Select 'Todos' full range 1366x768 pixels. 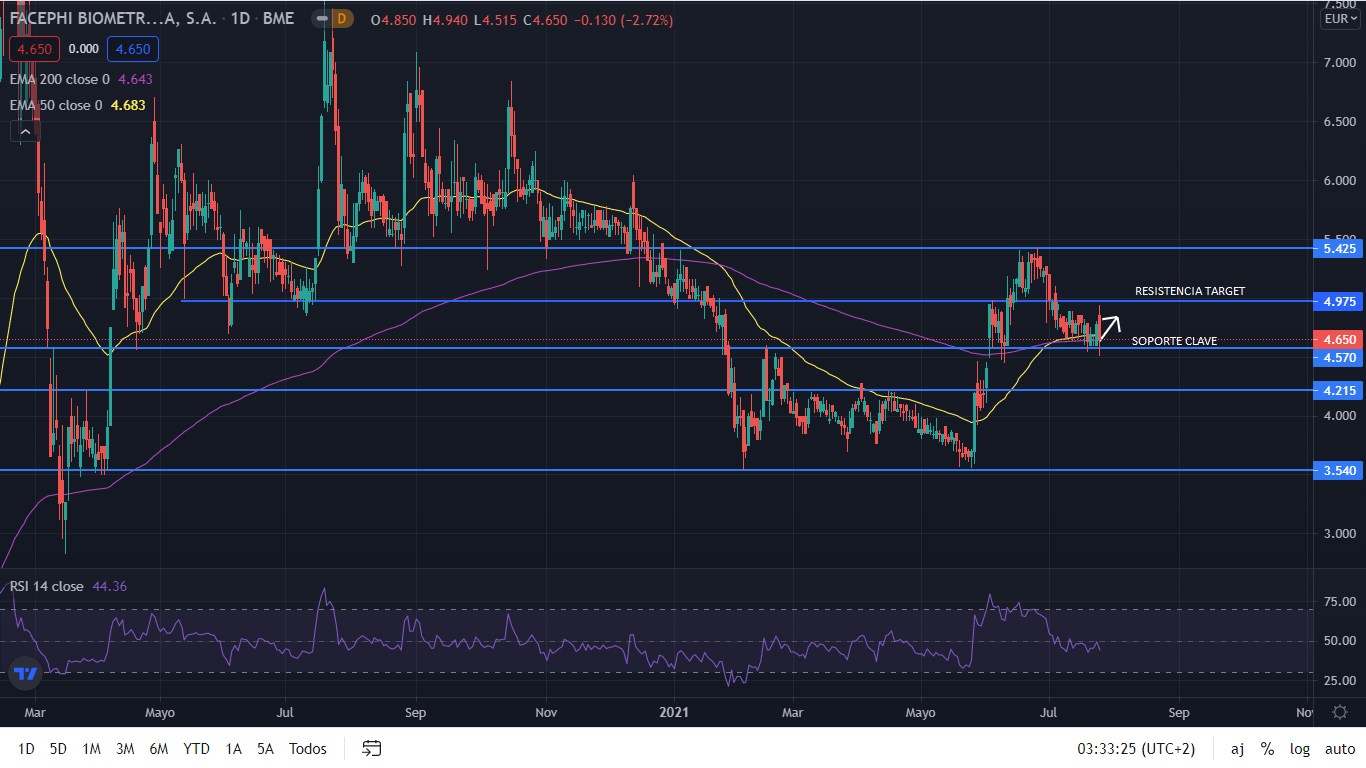click(307, 749)
